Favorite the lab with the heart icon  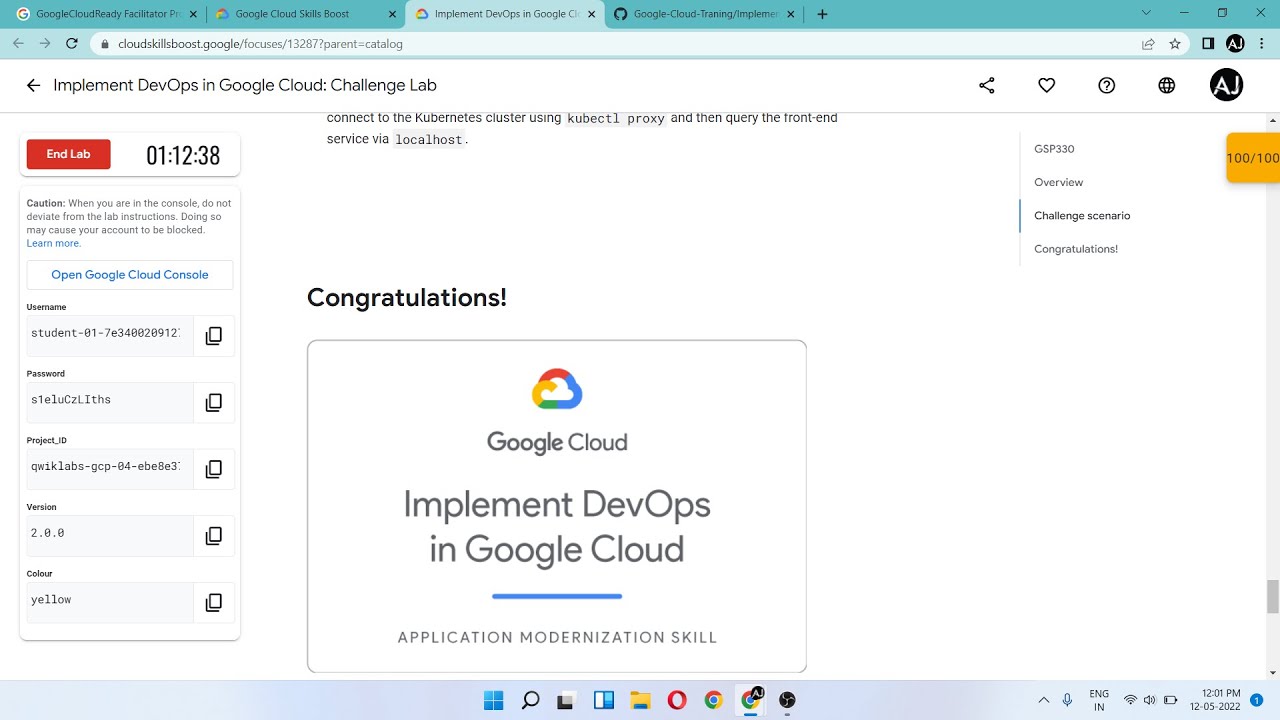(1047, 86)
